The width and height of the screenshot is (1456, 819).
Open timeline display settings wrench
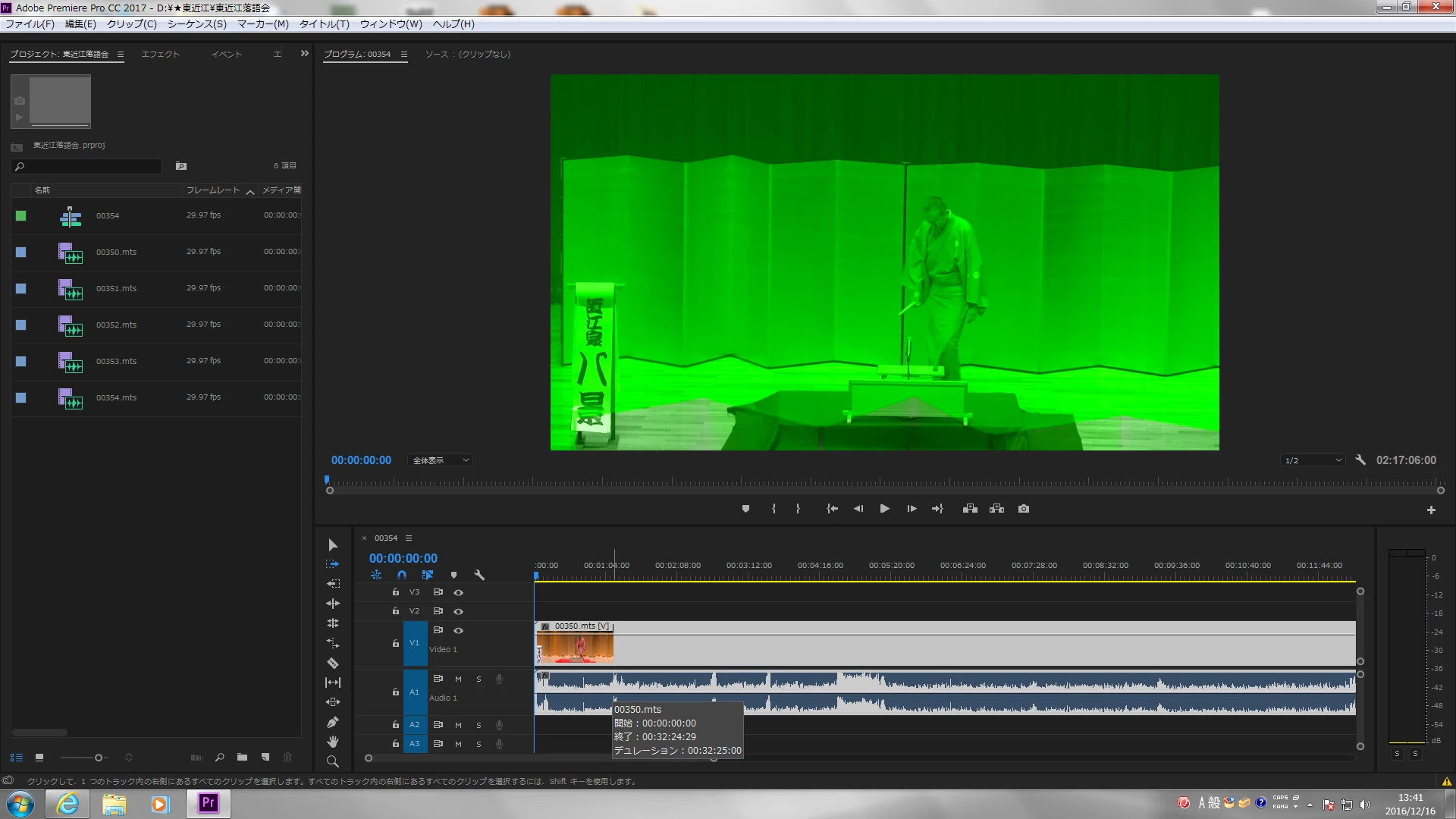(479, 575)
